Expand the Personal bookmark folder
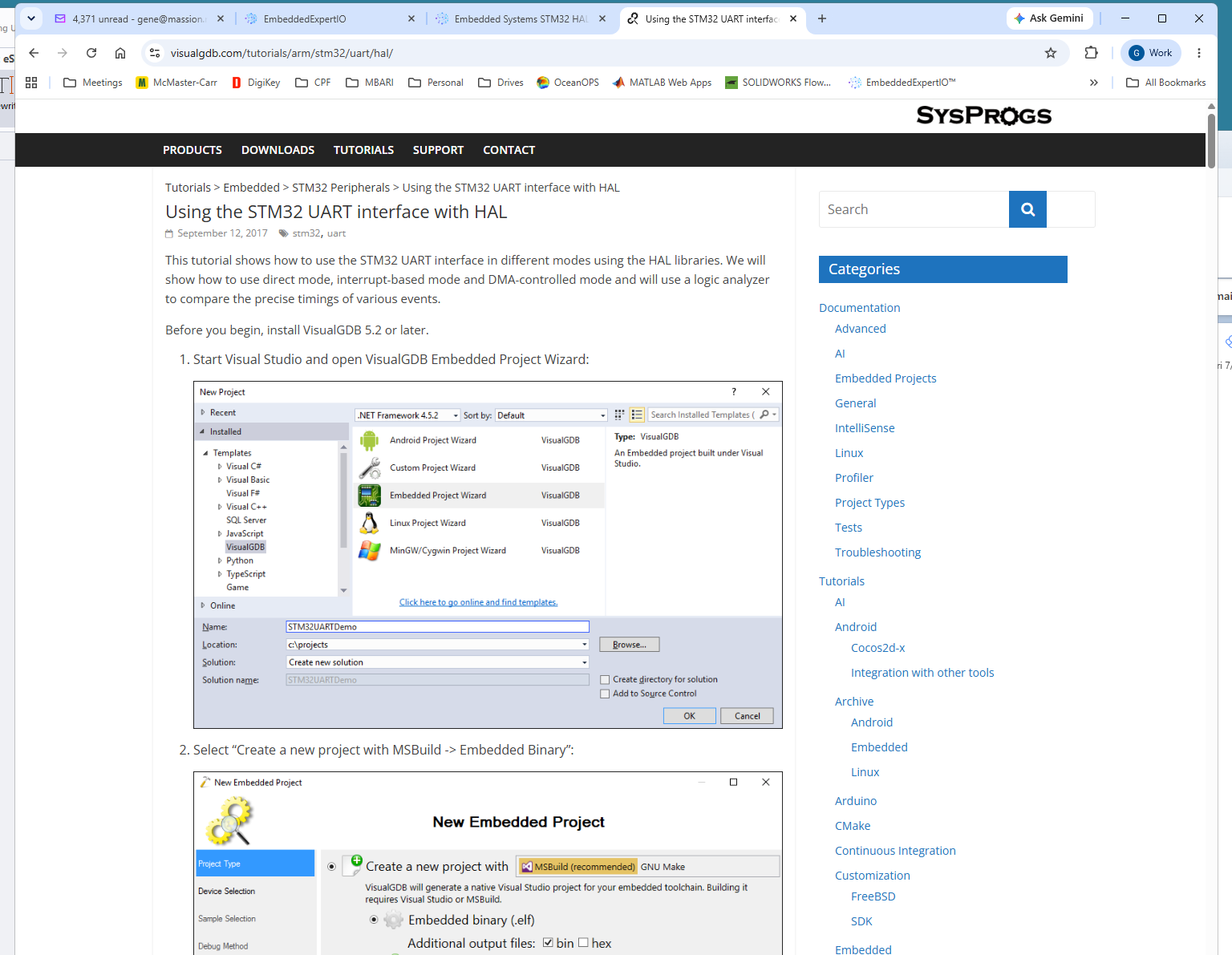This screenshot has height=955, width=1232. point(436,83)
